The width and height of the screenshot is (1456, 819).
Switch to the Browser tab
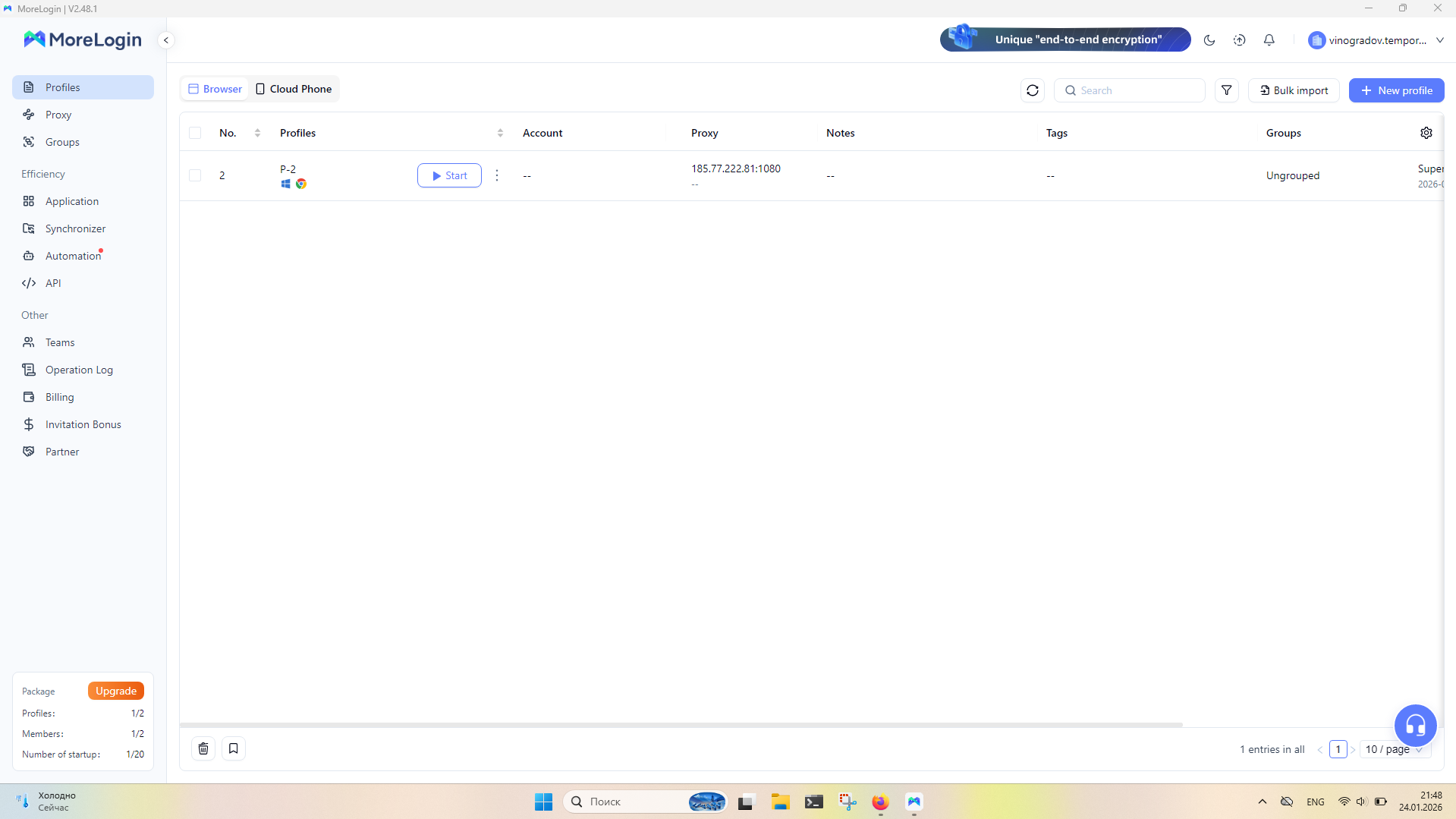215,89
